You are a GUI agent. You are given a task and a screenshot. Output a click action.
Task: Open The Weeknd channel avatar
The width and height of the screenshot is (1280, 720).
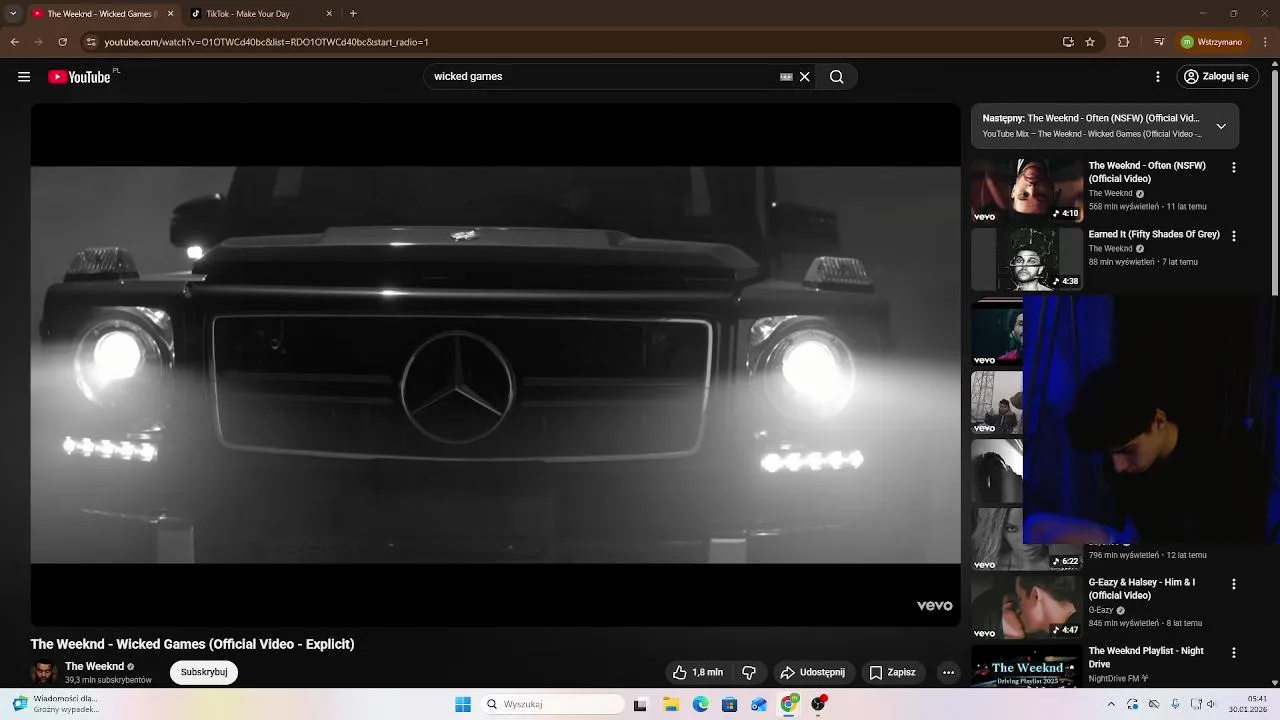click(x=43, y=673)
